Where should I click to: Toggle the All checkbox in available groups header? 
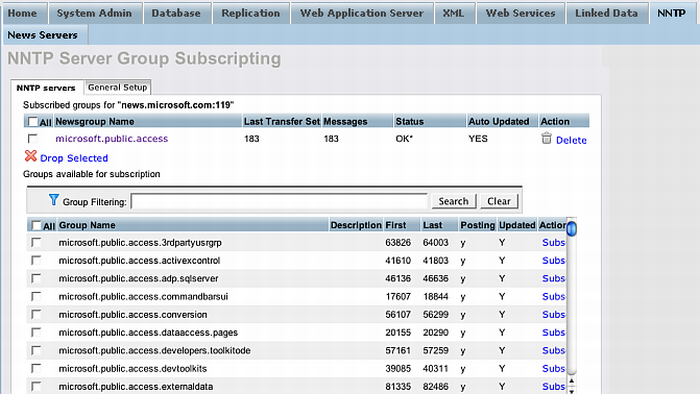point(36,225)
